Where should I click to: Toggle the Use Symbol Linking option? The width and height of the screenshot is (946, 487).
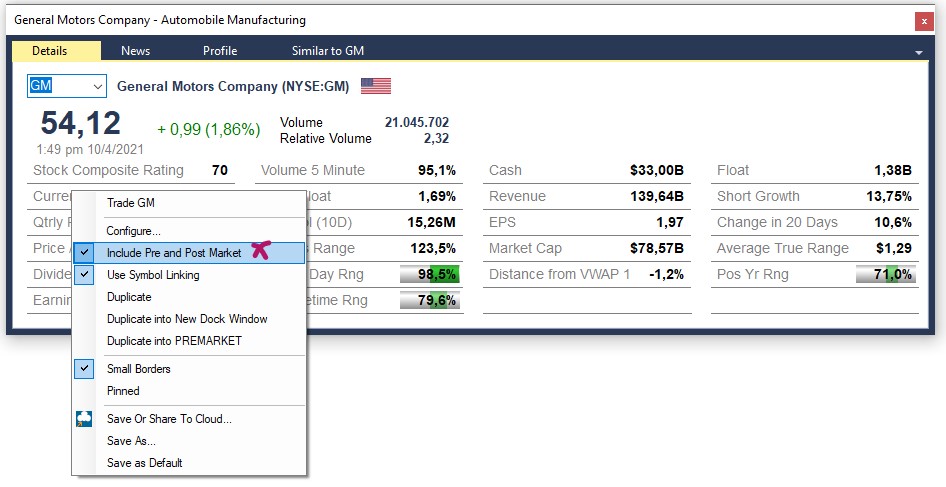tap(153, 275)
